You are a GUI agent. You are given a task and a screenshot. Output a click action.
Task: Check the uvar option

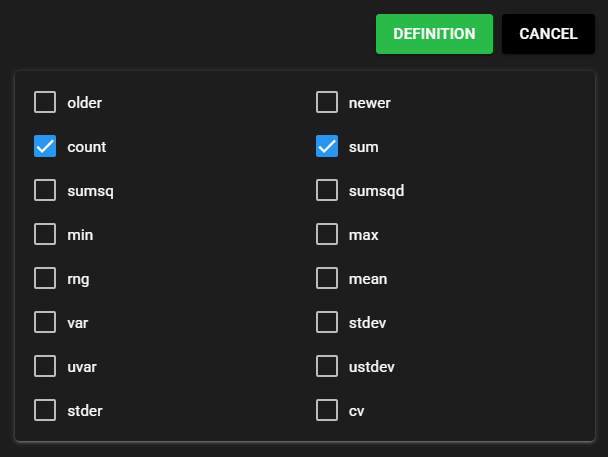pyautogui.click(x=45, y=366)
